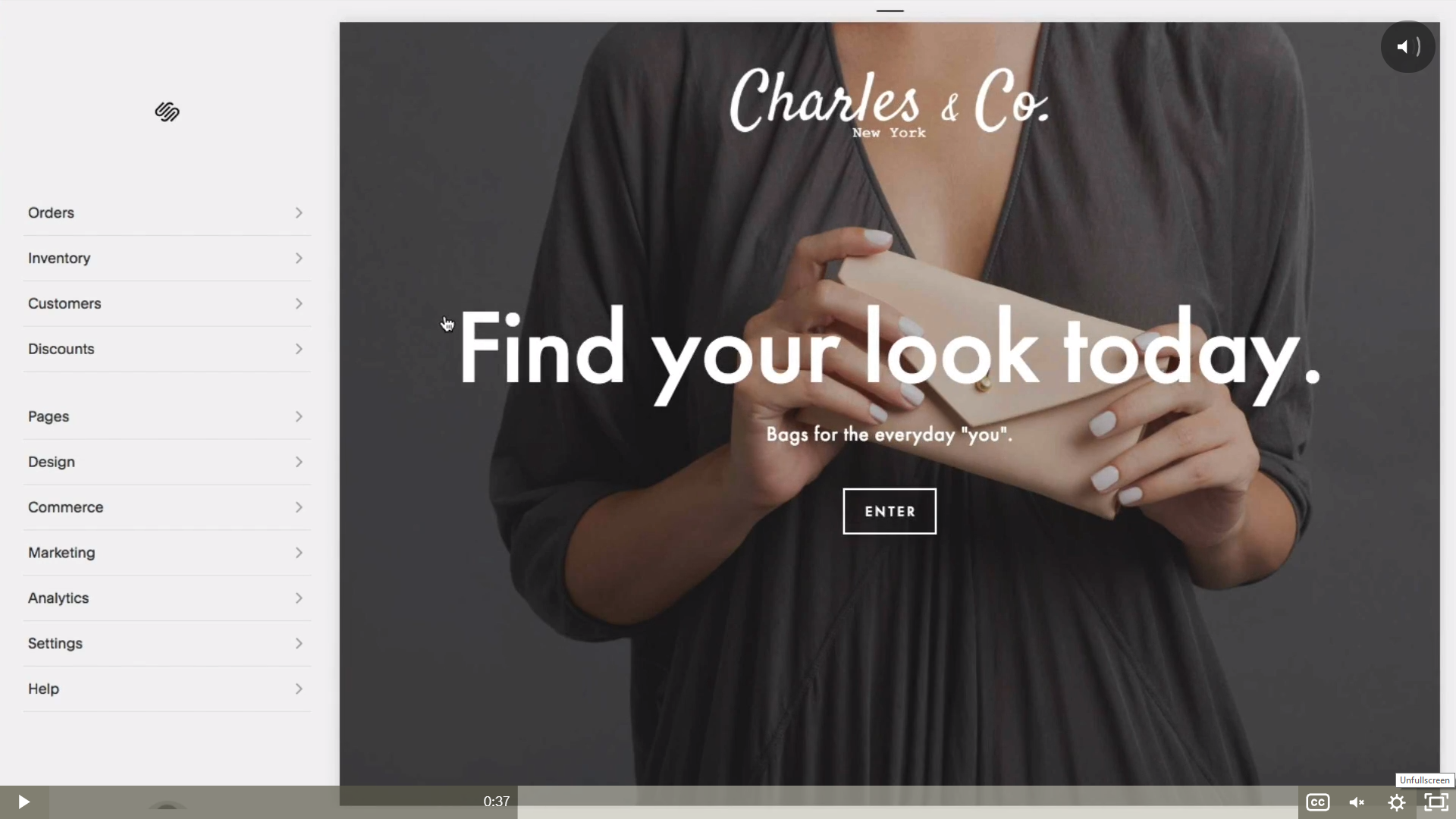Expand the Discounts chevron arrow
Screen dimensions: 1456x819
299,349
